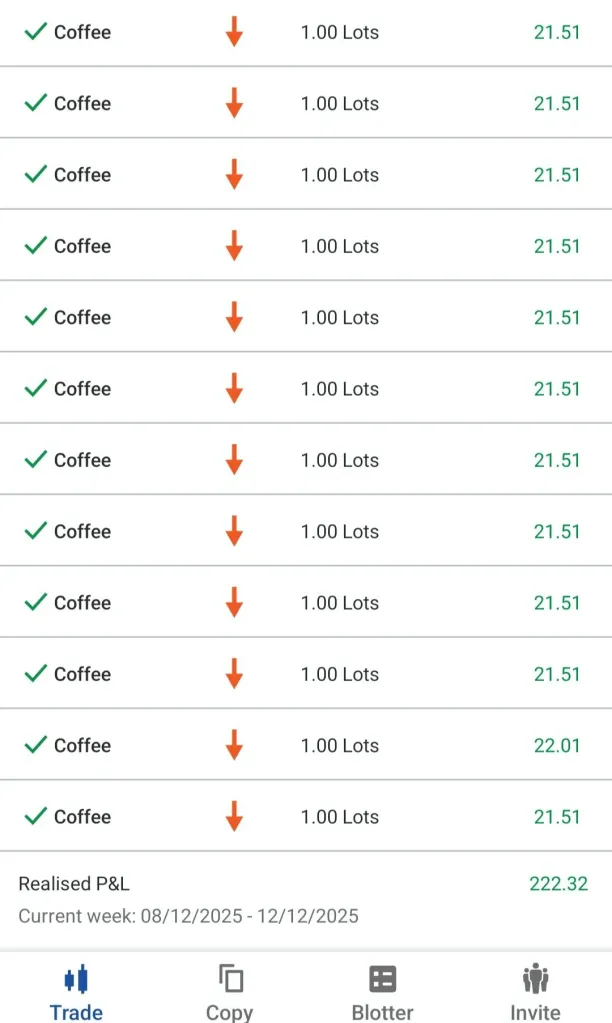The width and height of the screenshot is (612, 1023).
Task: Select the Invite tab label
Action: pyautogui.click(x=535, y=1011)
